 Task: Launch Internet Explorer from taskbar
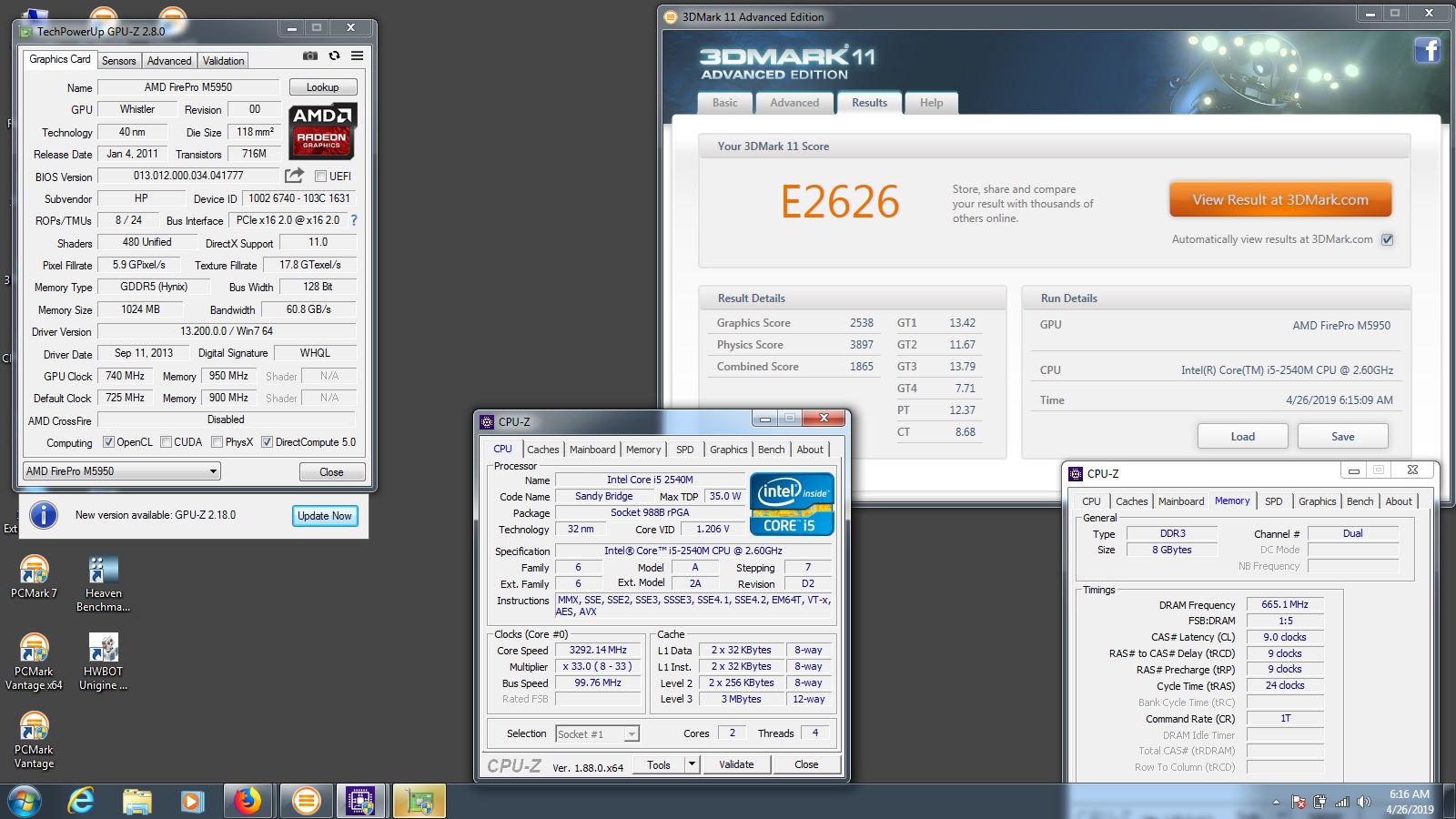pyautogui.click(x=81, y=801)
